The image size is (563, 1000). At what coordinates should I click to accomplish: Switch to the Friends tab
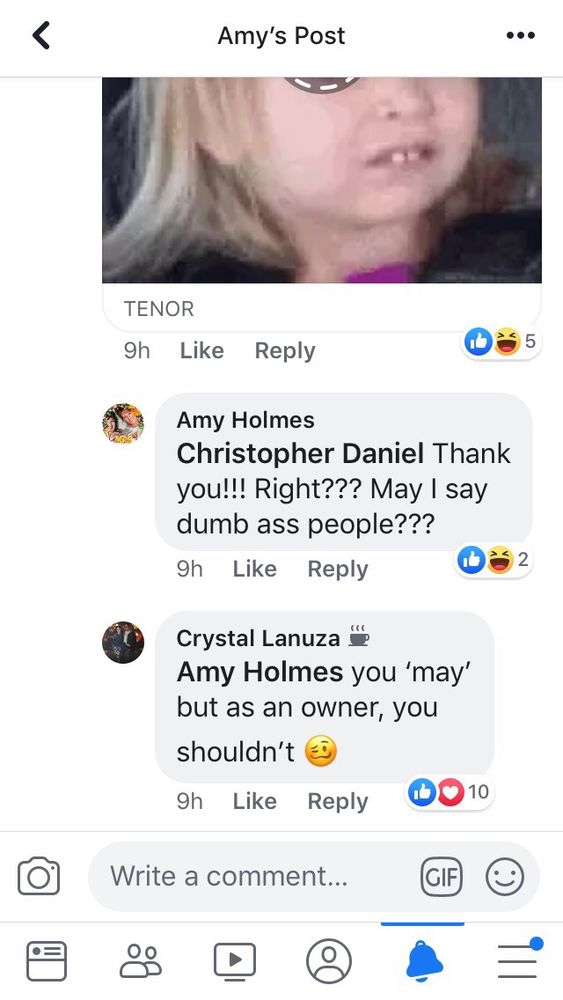tap(141, 960)
